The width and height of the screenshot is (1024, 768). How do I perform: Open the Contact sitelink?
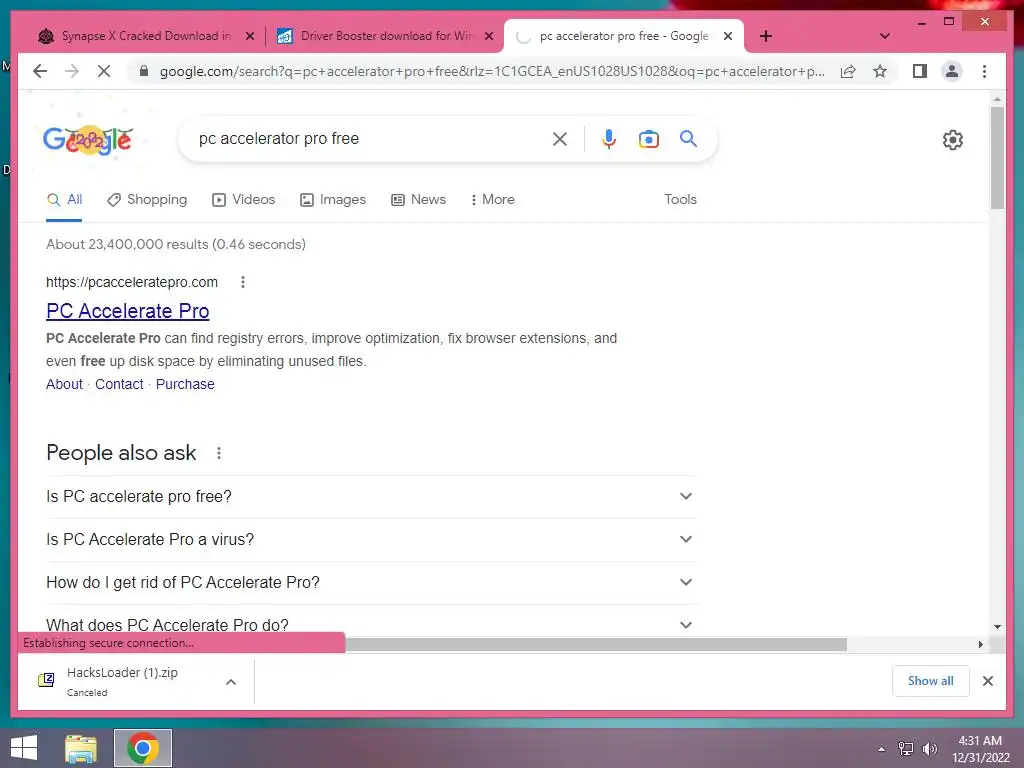119,384
